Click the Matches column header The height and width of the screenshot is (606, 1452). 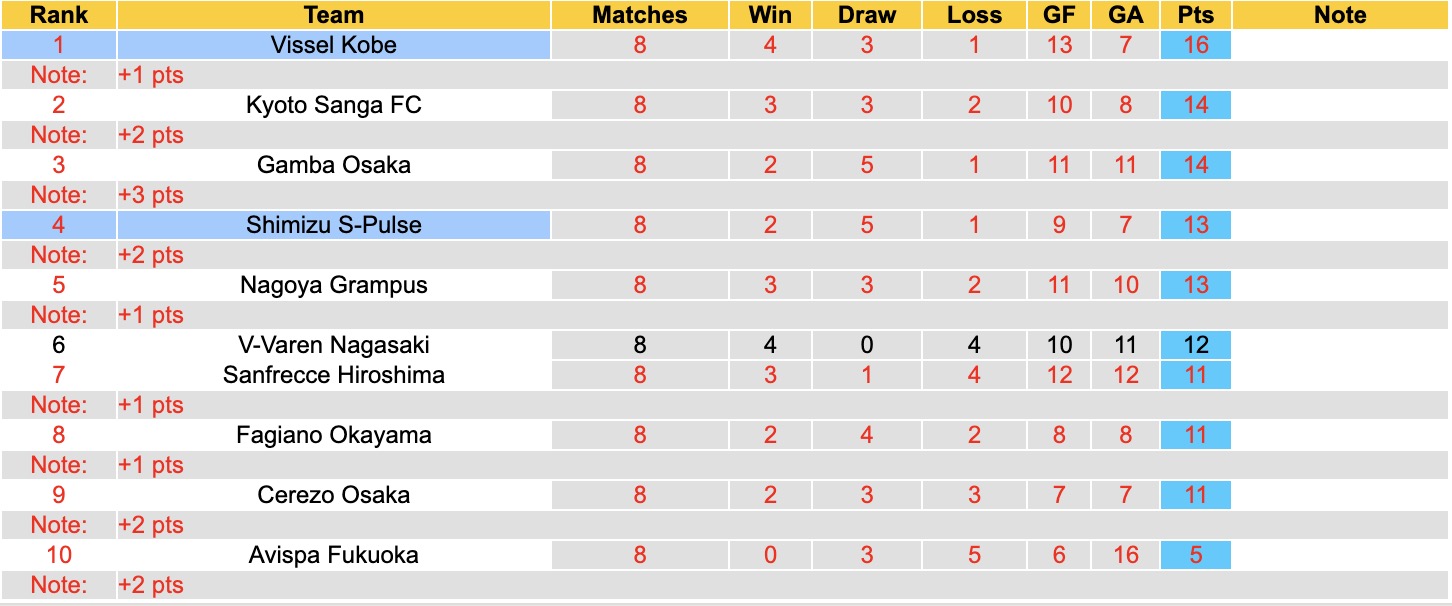click(640, 15)
